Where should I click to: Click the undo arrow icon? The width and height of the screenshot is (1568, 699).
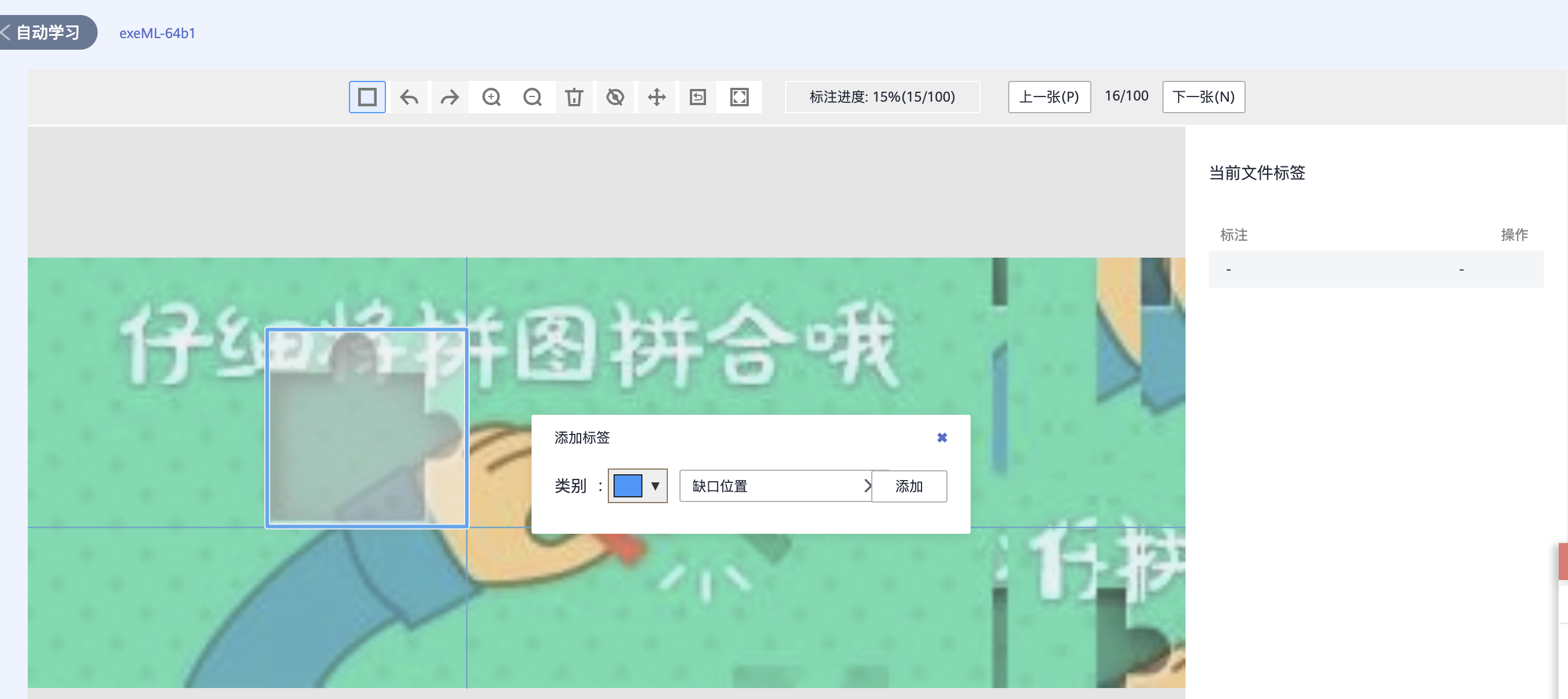[408, 97]
